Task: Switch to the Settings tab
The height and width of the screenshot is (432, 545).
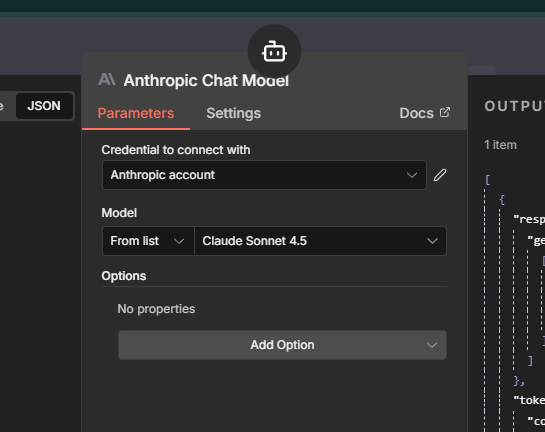Action: (x=233, y=113)
